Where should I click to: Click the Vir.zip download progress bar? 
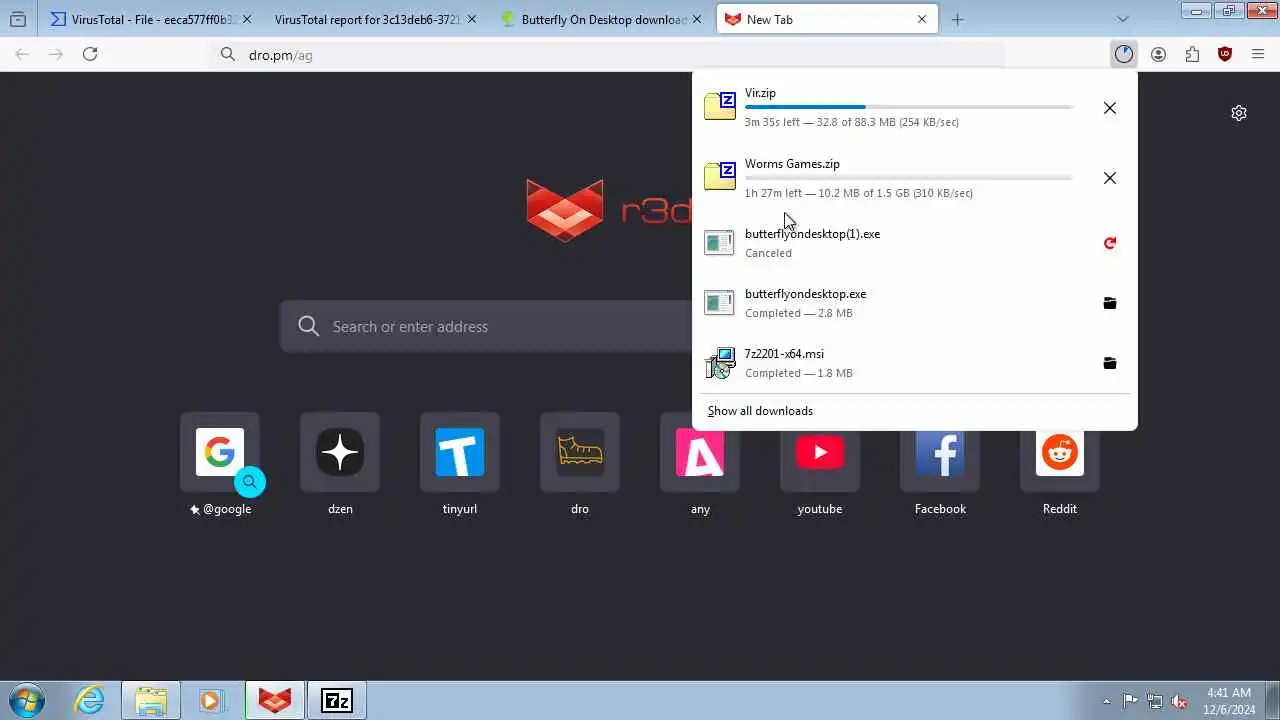(x=908, y=107)
